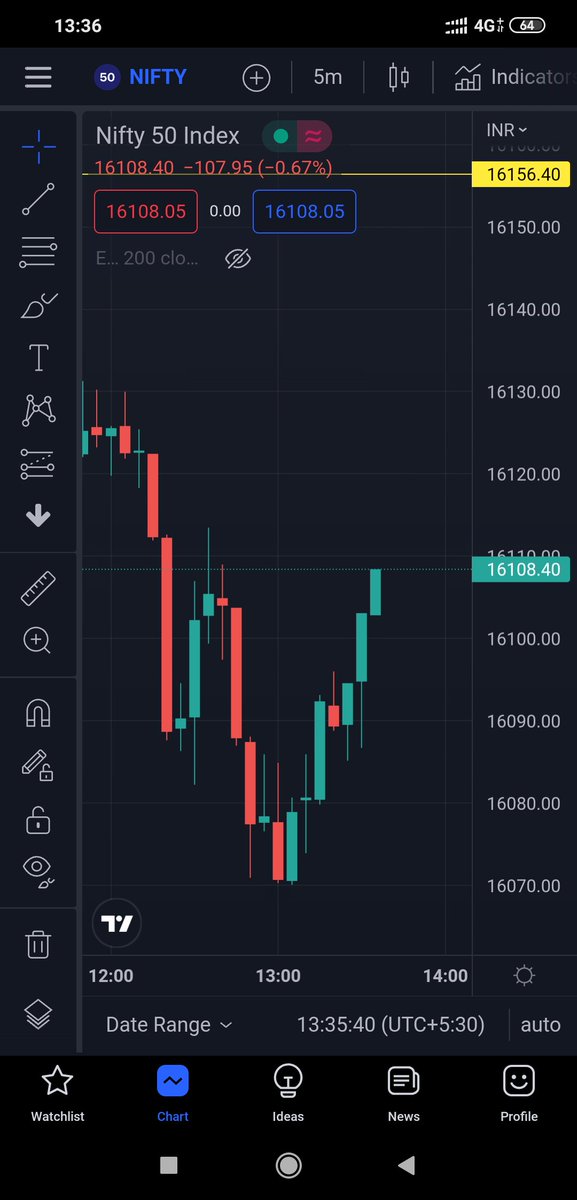The image size is (577, 1200).
Task: Open the News tab
Action: [x=404, y=1093]
